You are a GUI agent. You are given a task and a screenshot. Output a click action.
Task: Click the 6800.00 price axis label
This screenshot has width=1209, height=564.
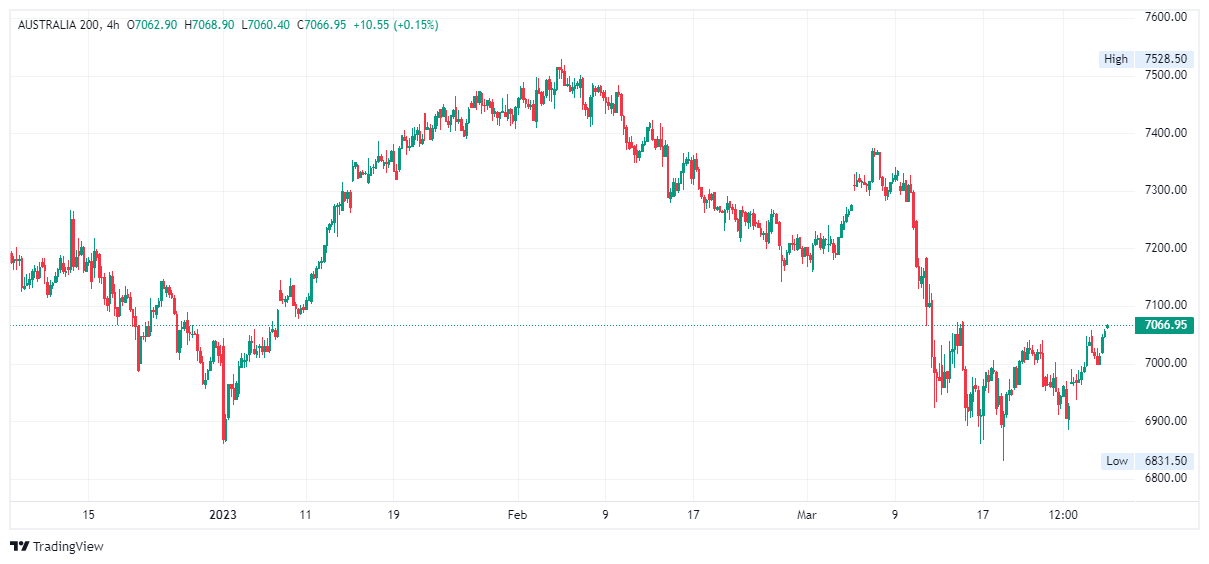[x=1166, y=478]
